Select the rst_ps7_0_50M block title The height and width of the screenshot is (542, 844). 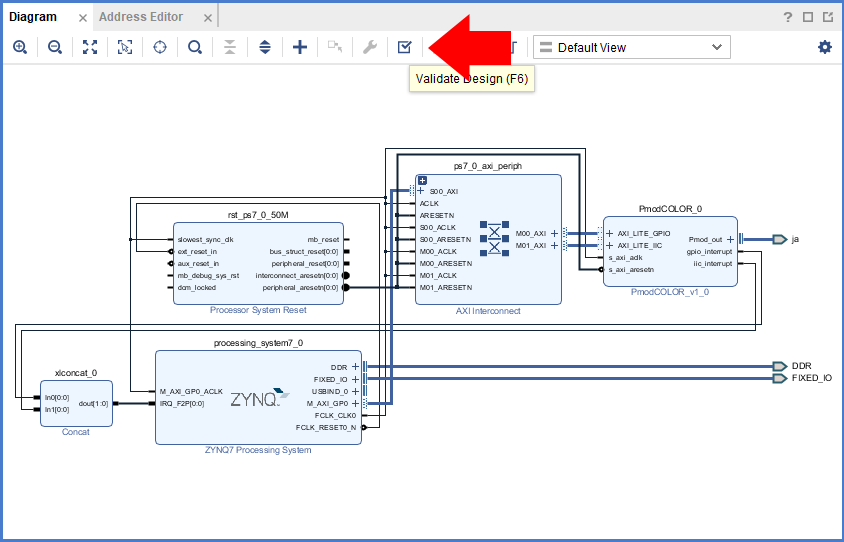(258, 215)
